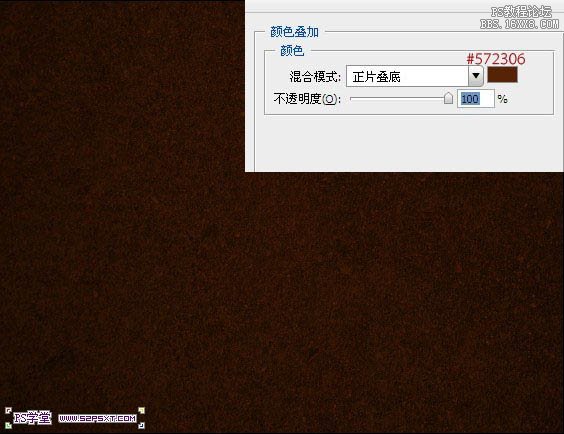Click the 正片叠底 blend mode combo box

tap(414, 76)
